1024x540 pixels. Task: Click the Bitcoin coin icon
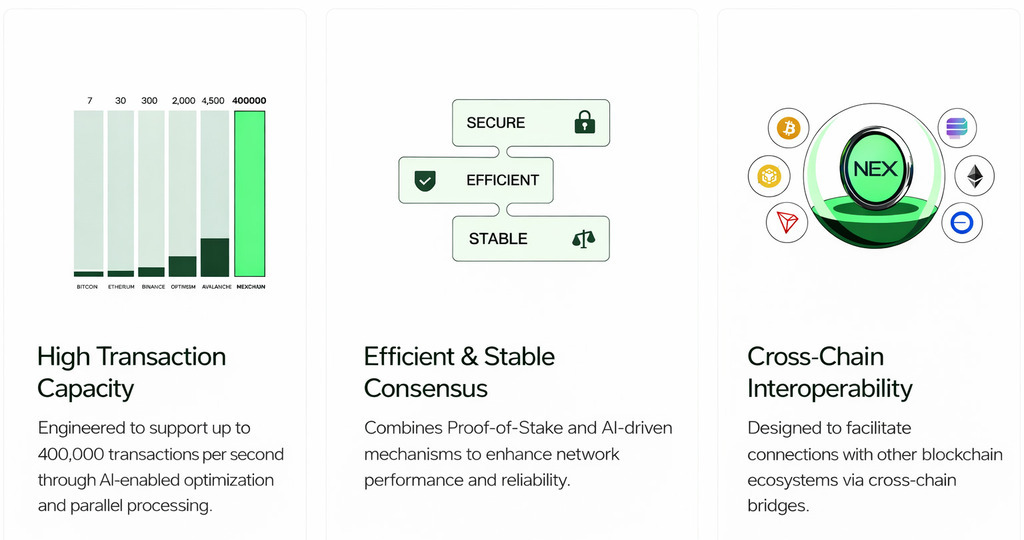tap(789, 128)
